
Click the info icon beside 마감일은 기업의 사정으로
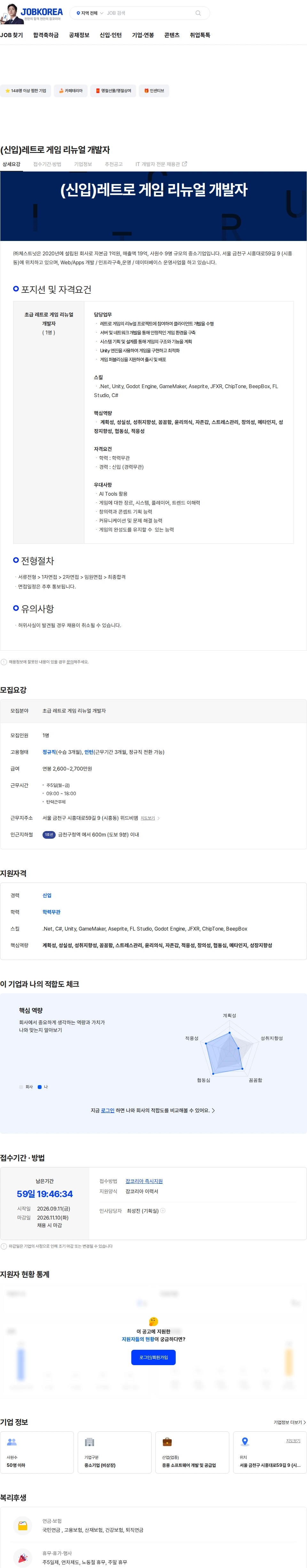pos(4,1247)
